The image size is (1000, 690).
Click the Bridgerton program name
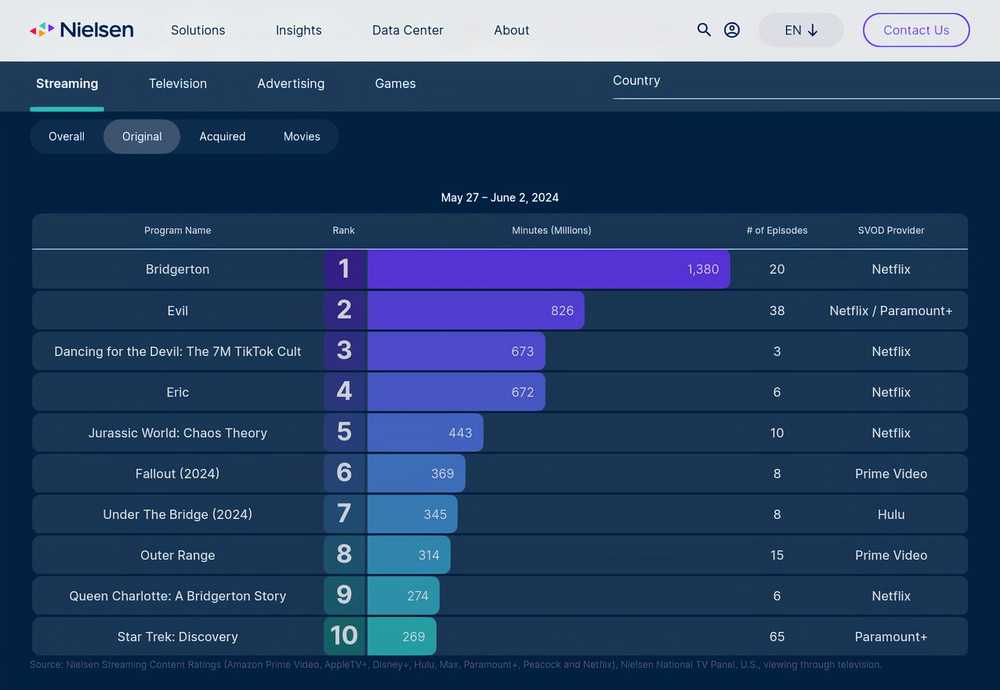[x=177, y=269]
